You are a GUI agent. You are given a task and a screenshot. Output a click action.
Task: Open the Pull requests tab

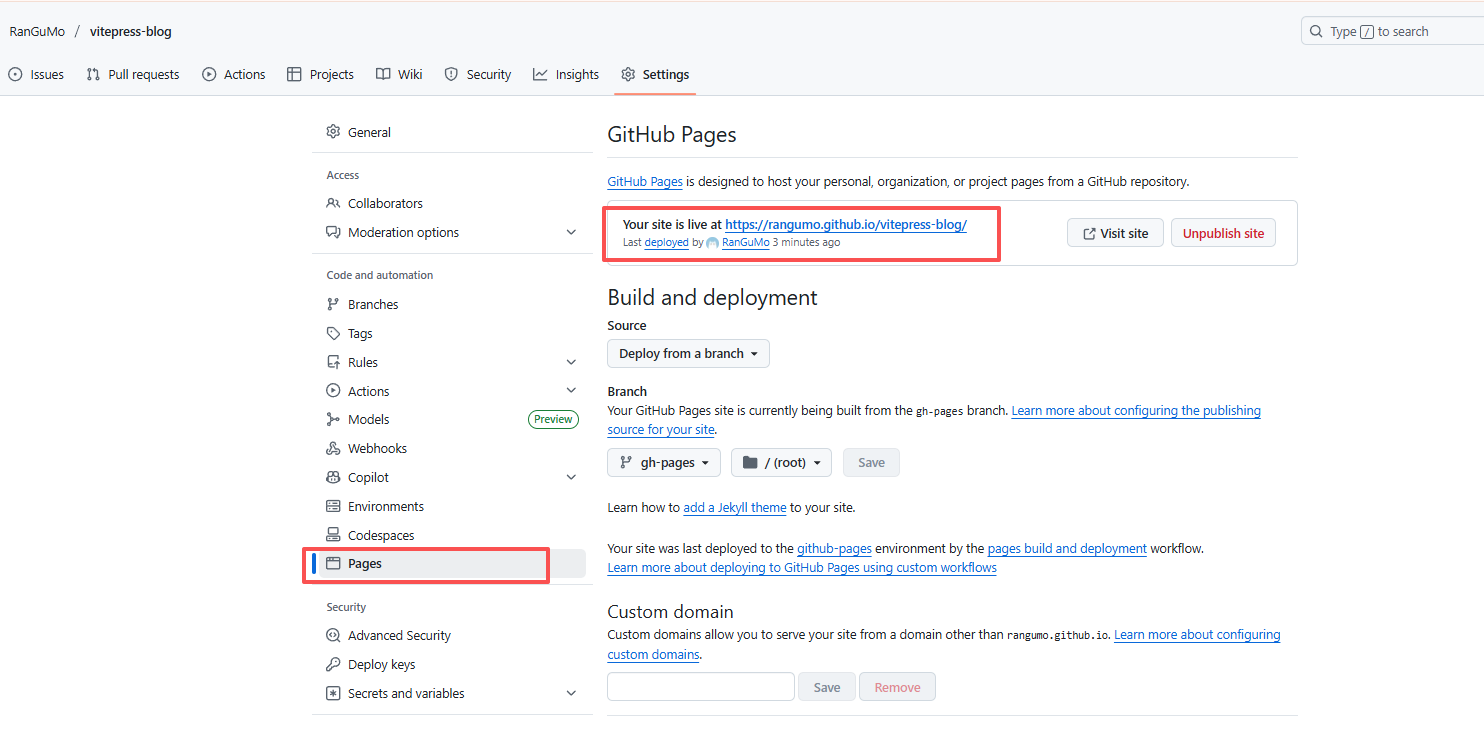point(133,74)
